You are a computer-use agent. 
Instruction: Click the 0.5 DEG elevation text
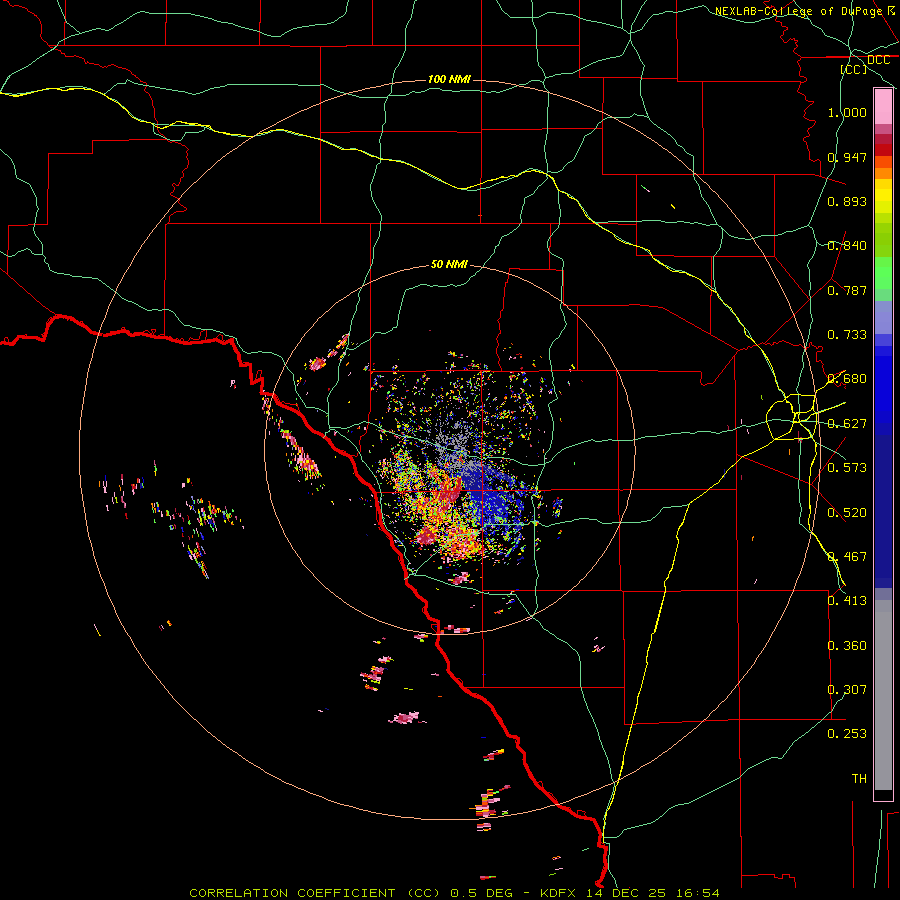(x=484, y=893)
